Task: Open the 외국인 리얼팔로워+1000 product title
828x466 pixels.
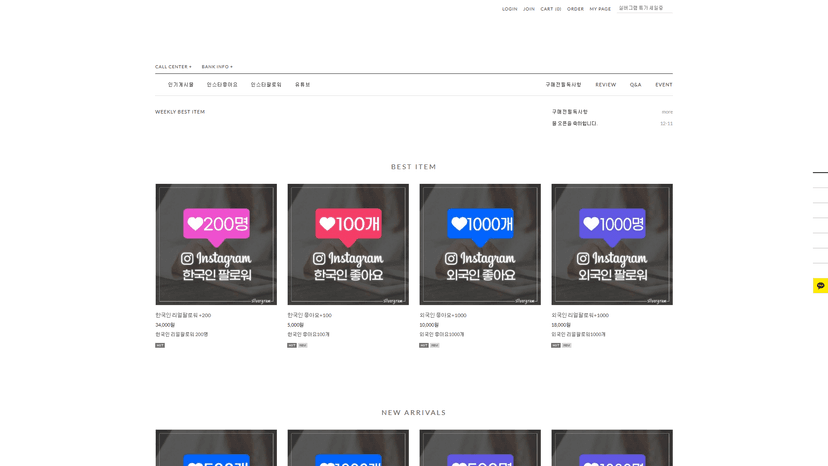Action: pos(580,315)
